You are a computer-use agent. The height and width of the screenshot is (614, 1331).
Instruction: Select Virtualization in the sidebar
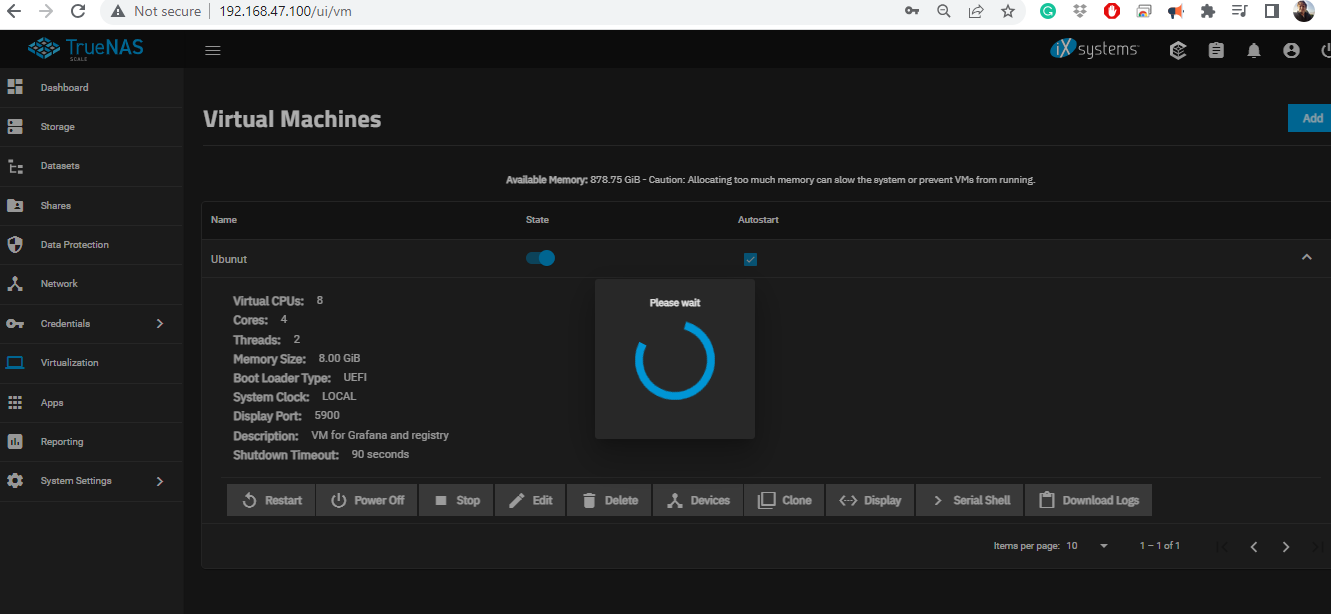(x=91, y=363)
